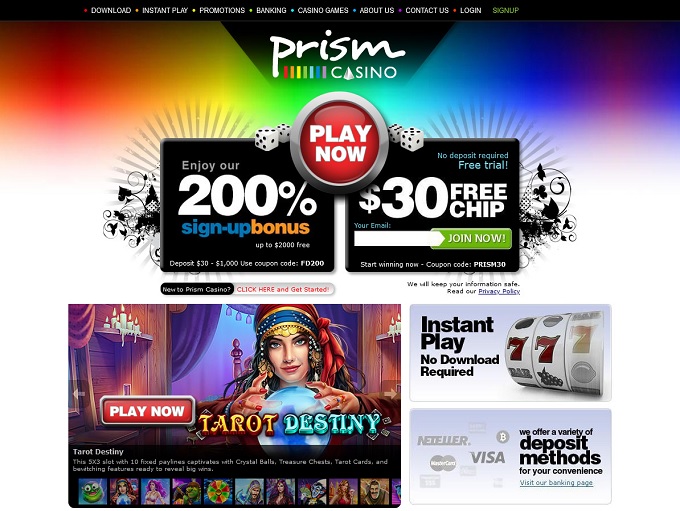The height and width of the screenshot is (511, 680).
Task: Open the vampire character game thumbnail
Action: click(312, 491)
